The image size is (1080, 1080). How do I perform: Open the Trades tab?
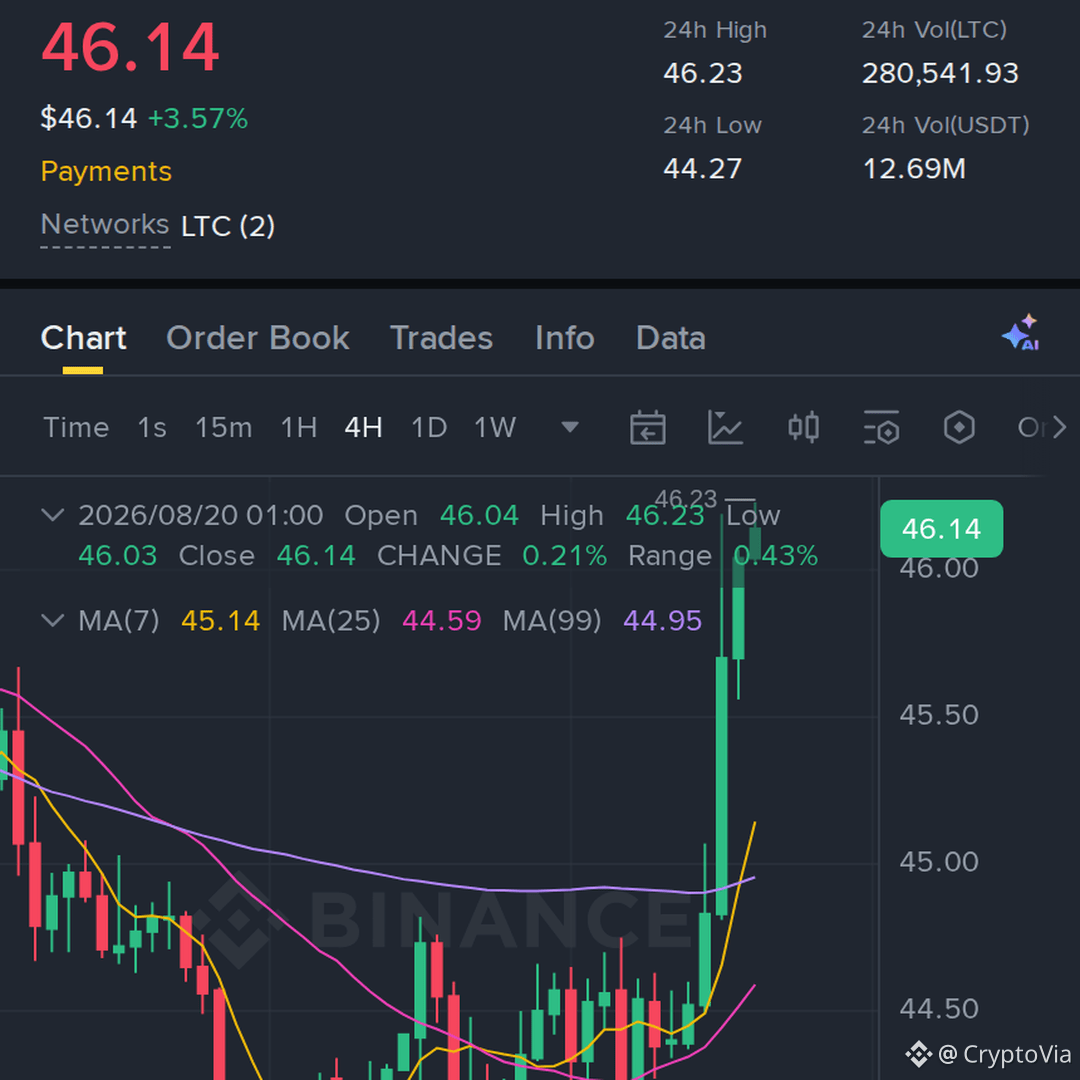point(442,338)
